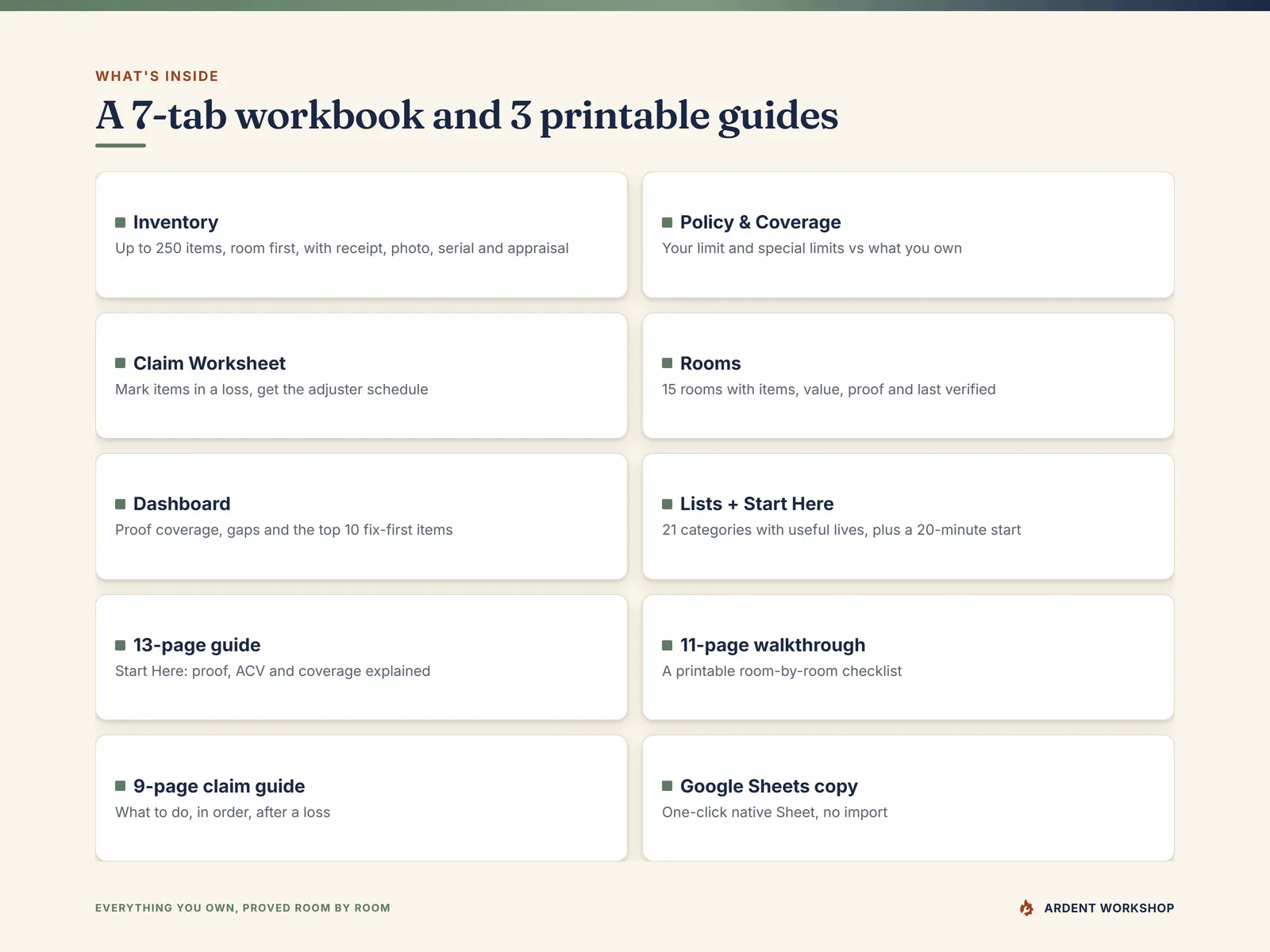The height and width of the screenshot is (952, 1270).
Task: Click the green bullet beside Google Sheets copy
Action: point(668,785)
